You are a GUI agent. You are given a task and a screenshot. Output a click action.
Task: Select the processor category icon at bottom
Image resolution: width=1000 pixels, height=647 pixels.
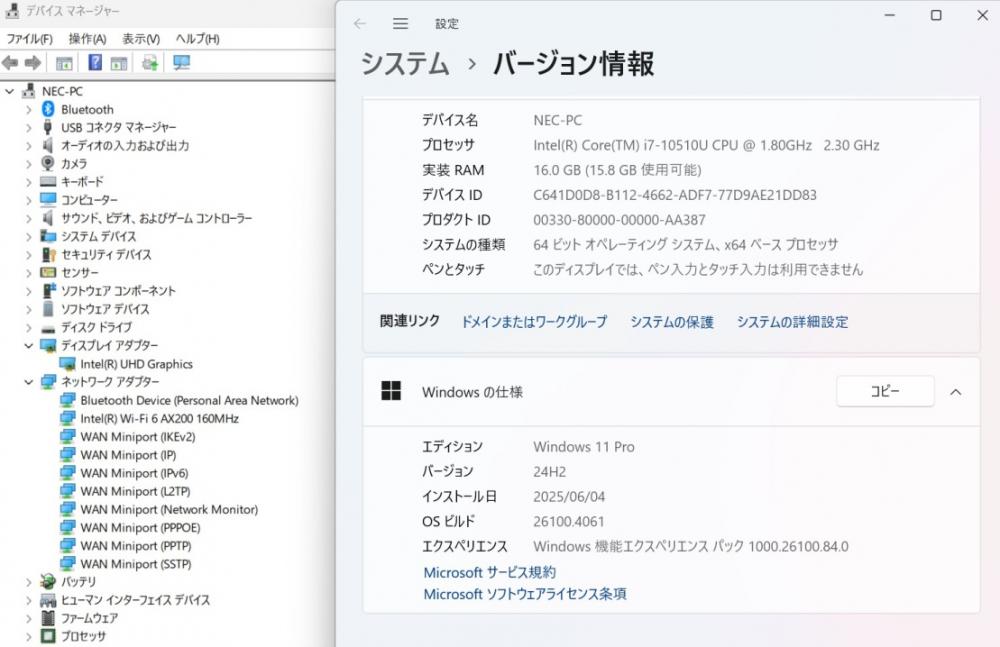tap(48, 636)
